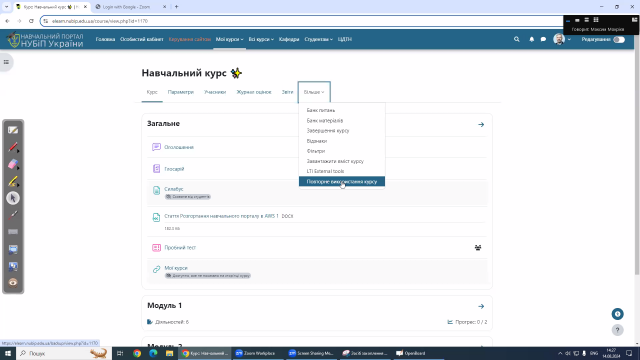Switch to the Курс tab
The height and width of the screenshot is (360, 640).
click(x=152, y=92)
